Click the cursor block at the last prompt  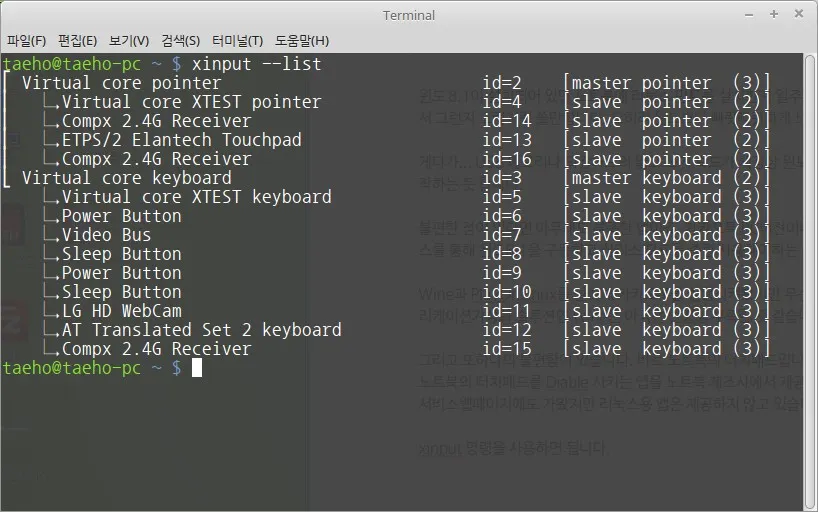pyautogui.click(x=197, y=368)
